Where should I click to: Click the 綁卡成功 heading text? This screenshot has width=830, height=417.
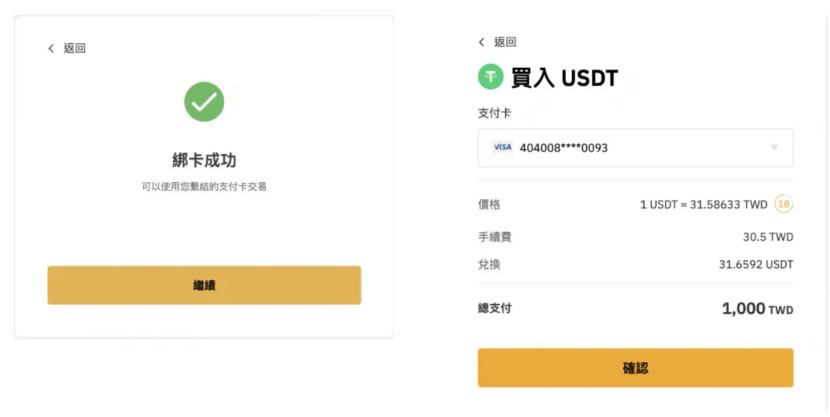coord(204,160)
